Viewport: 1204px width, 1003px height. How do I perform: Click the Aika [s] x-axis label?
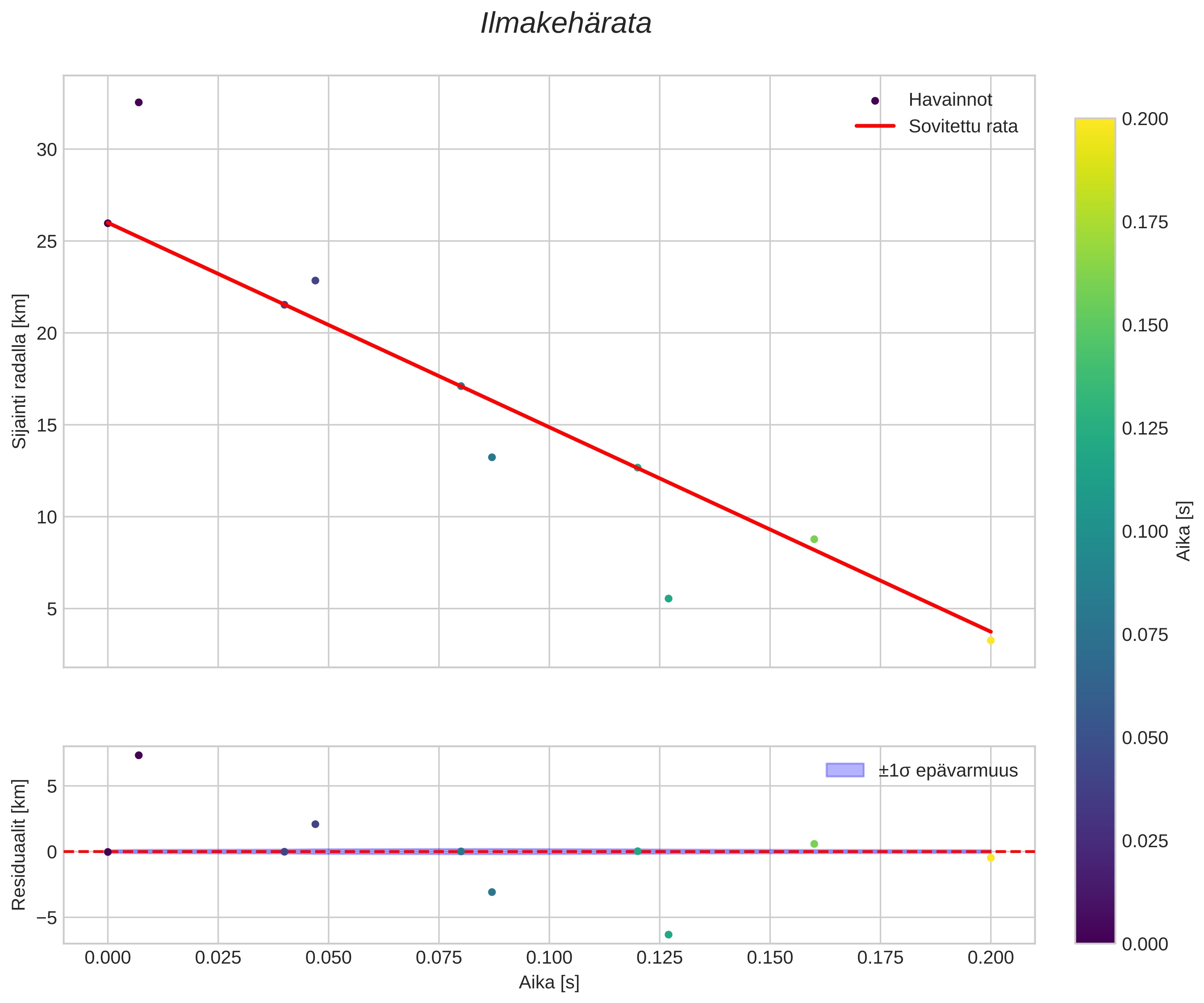click(549, 982)
